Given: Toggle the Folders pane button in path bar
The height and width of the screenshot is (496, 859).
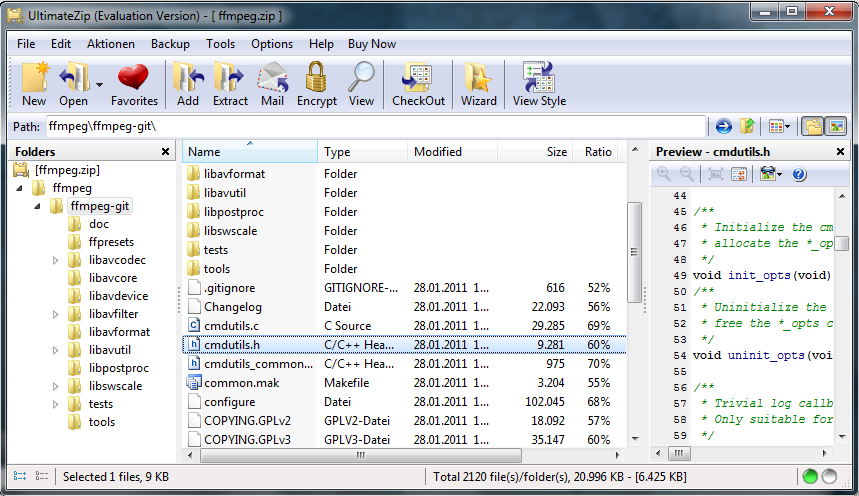Looking at the screenshot, I should click(x=813, y=127).
